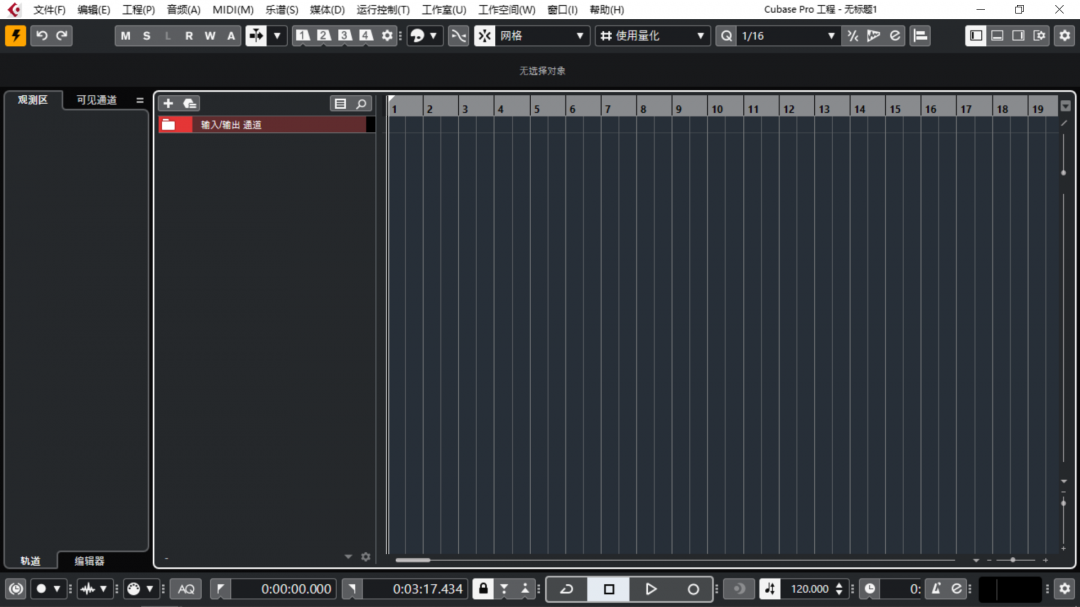Select the 编辑器 tab at bottom left
The width and height of the screenshot is (1080, 607).
[x=89, y=561]
